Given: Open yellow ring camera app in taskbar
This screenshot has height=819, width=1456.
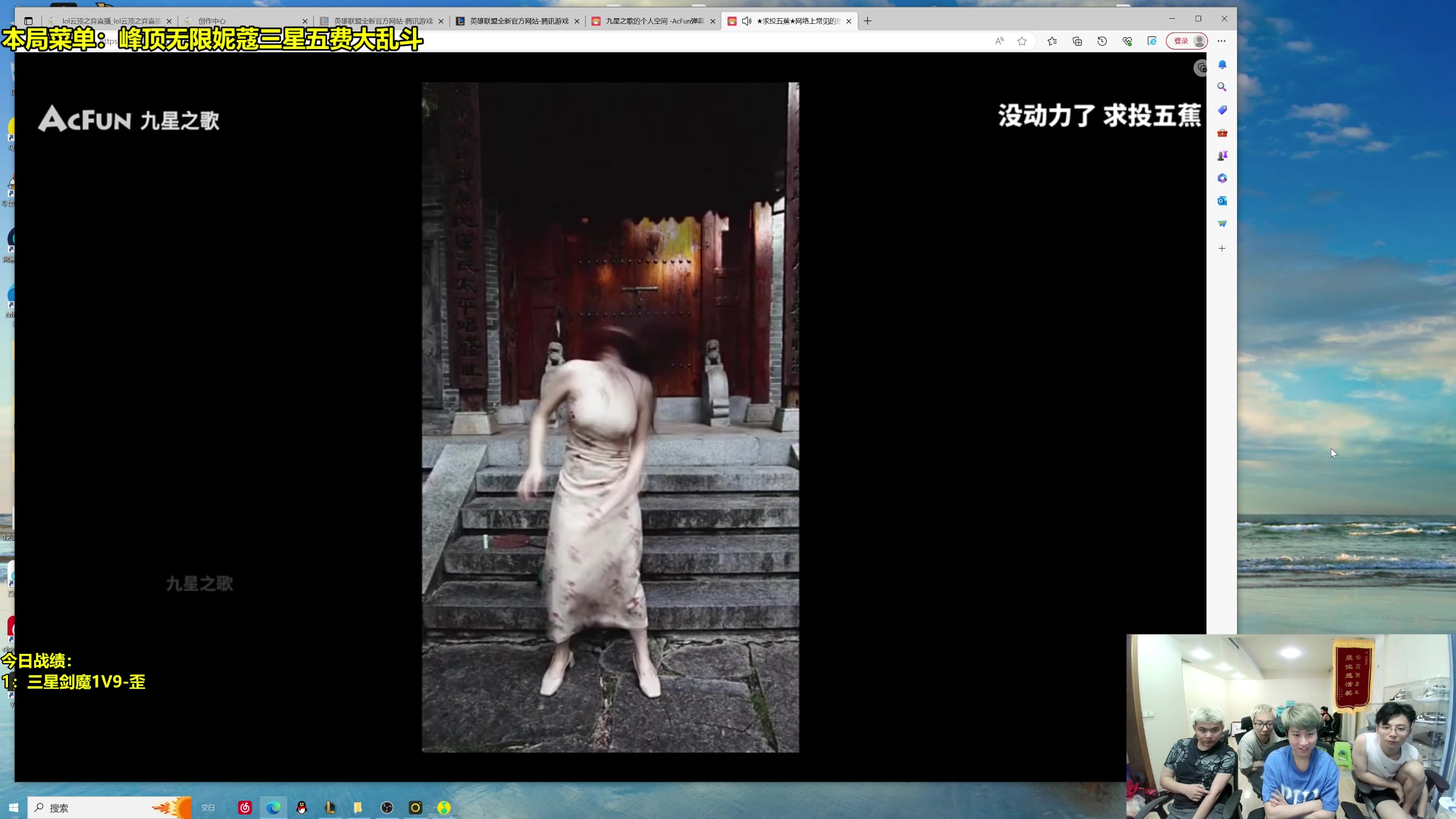Looking at the screenshot, I should [x=415, y=808].
